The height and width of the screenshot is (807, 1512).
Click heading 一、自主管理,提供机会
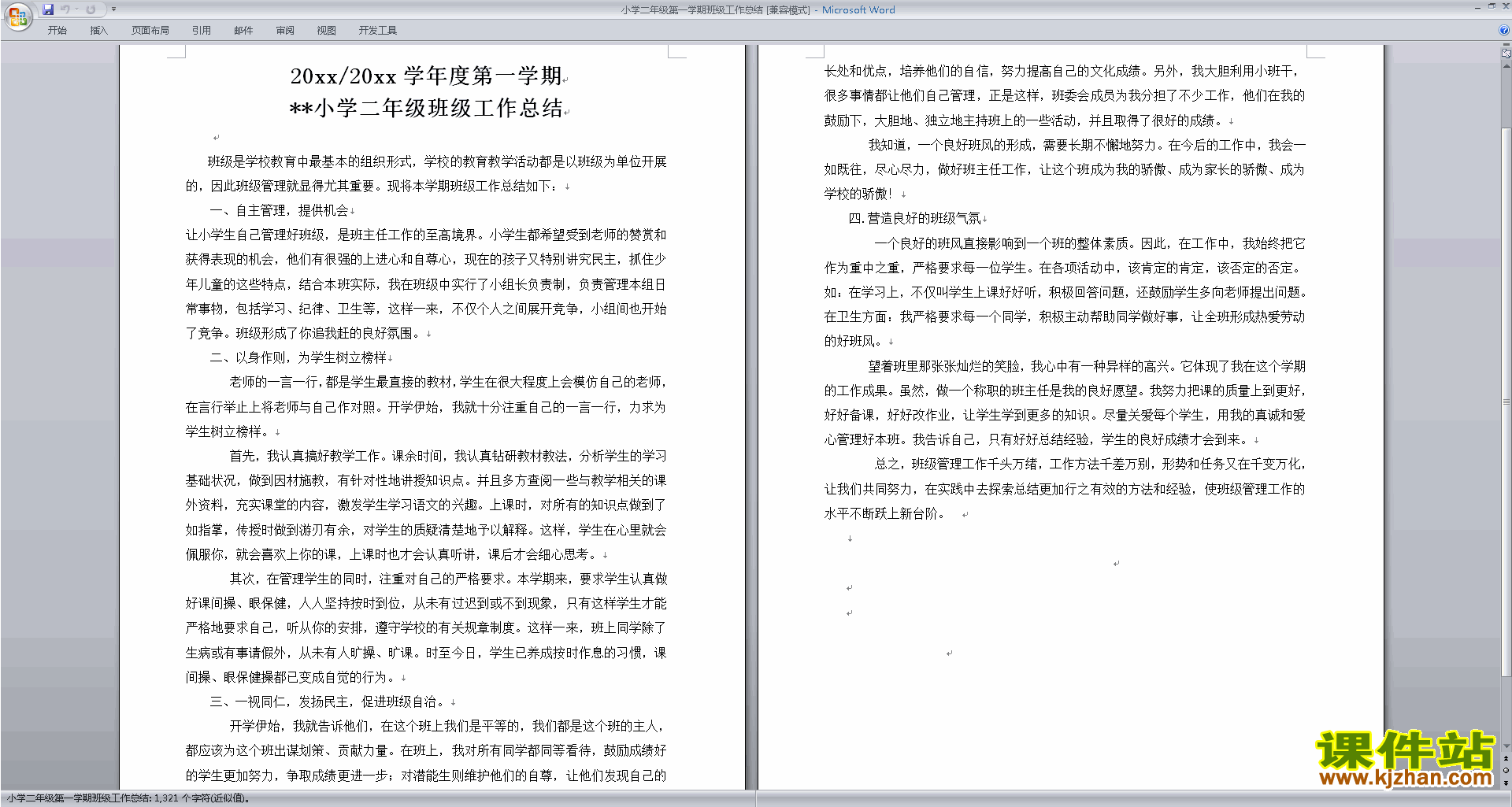pyautogui.click(x=280, y=211)
